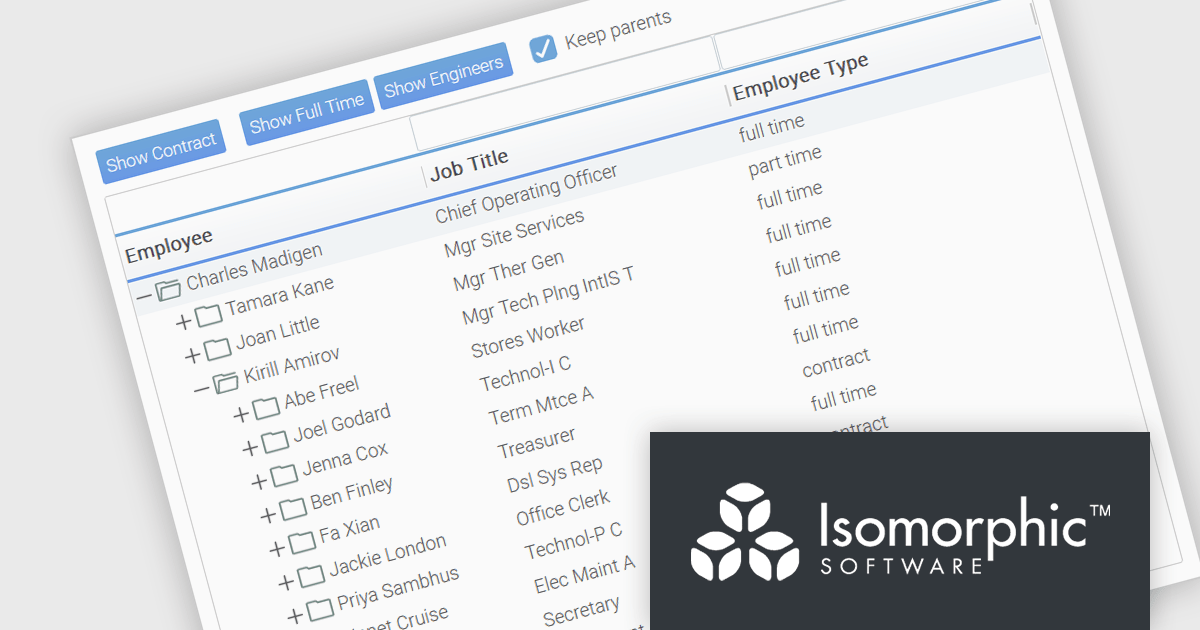The image size is (1200, 630).
Task: Click the Mgr Ther Gen cell
Action: [509, 271]
